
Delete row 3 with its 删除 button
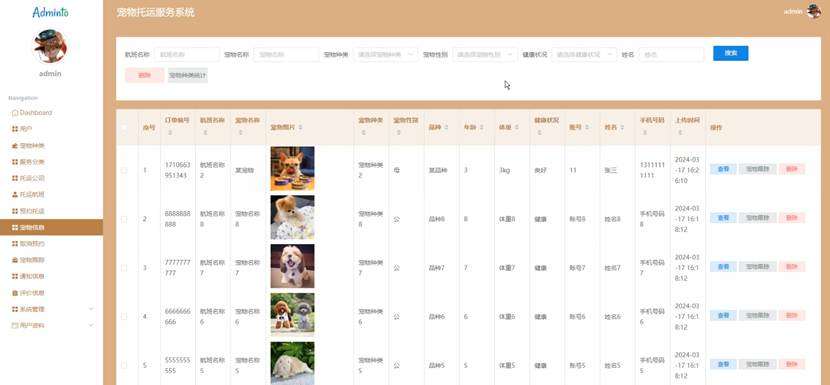pos(792,266)
